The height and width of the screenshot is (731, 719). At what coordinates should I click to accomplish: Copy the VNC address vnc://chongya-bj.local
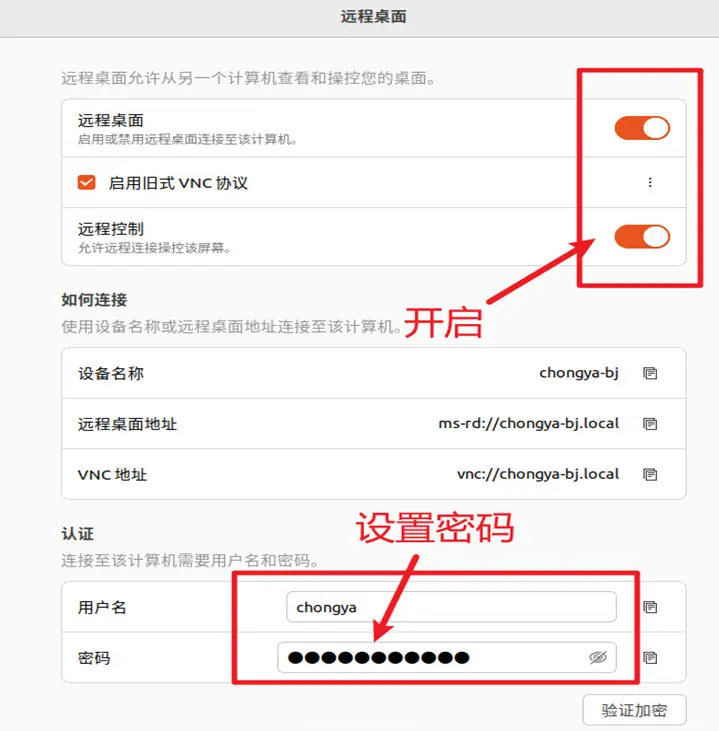[650, 475]
